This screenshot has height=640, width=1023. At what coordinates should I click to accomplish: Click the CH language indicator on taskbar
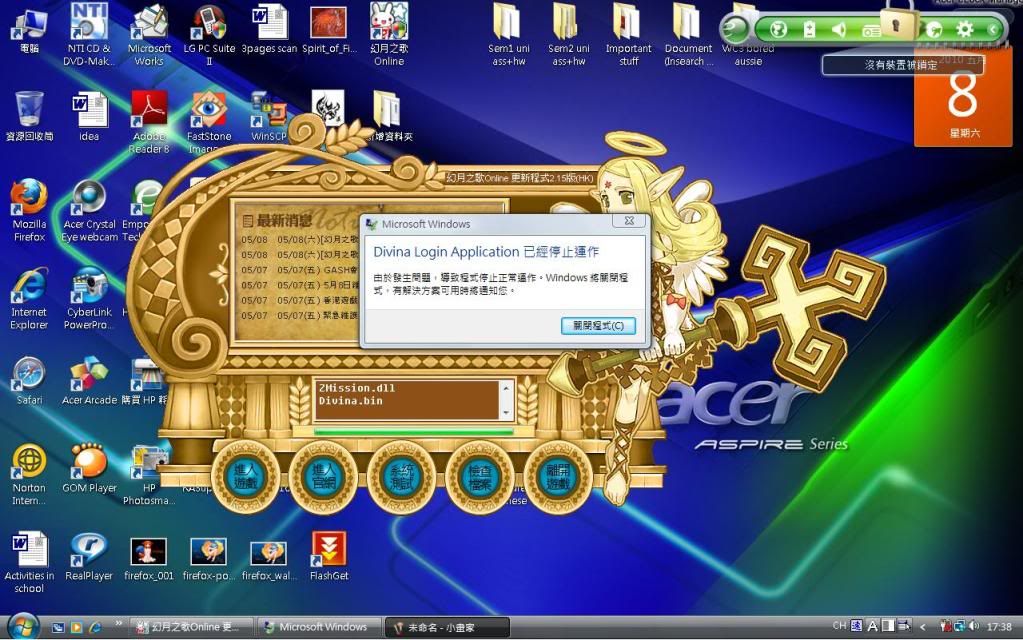click(839, 626)
